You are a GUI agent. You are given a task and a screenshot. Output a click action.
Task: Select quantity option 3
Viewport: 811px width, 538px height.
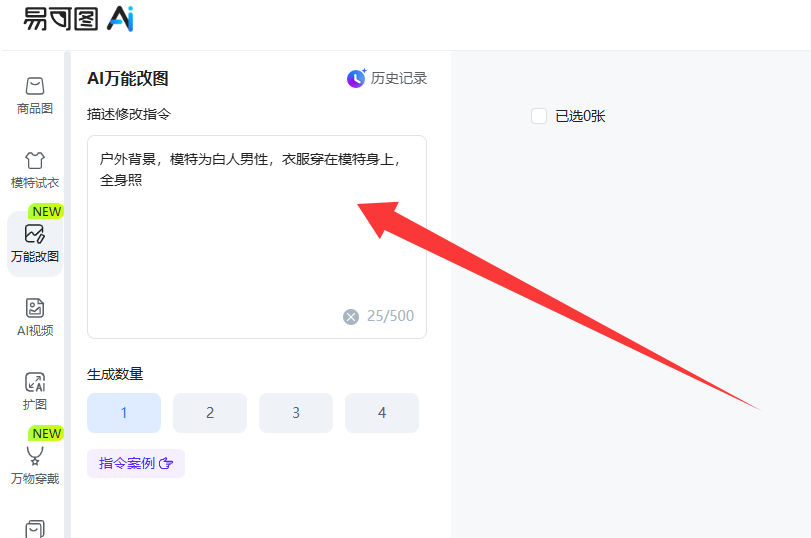[x=296, y=413]
